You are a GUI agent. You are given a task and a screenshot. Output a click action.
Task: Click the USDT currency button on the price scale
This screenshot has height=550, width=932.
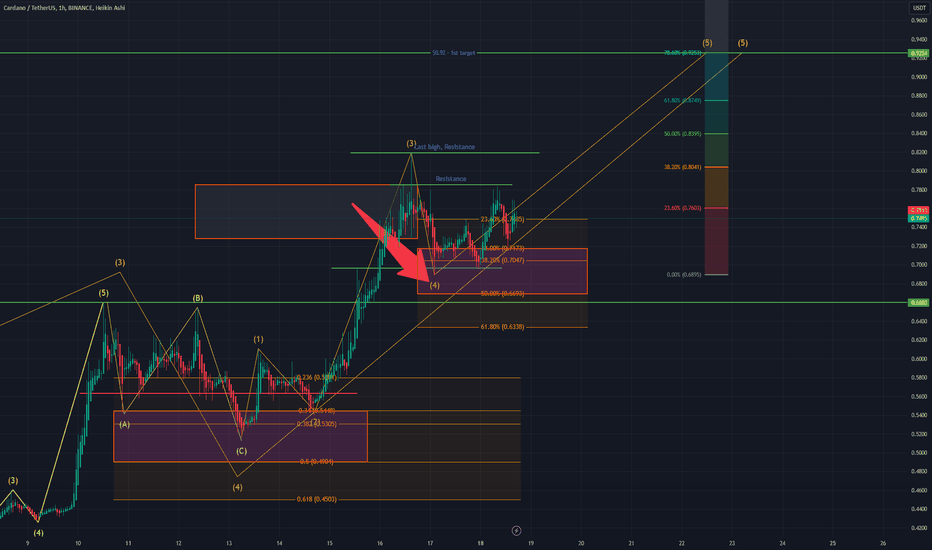pyautogui.click(x=919, y=8)
